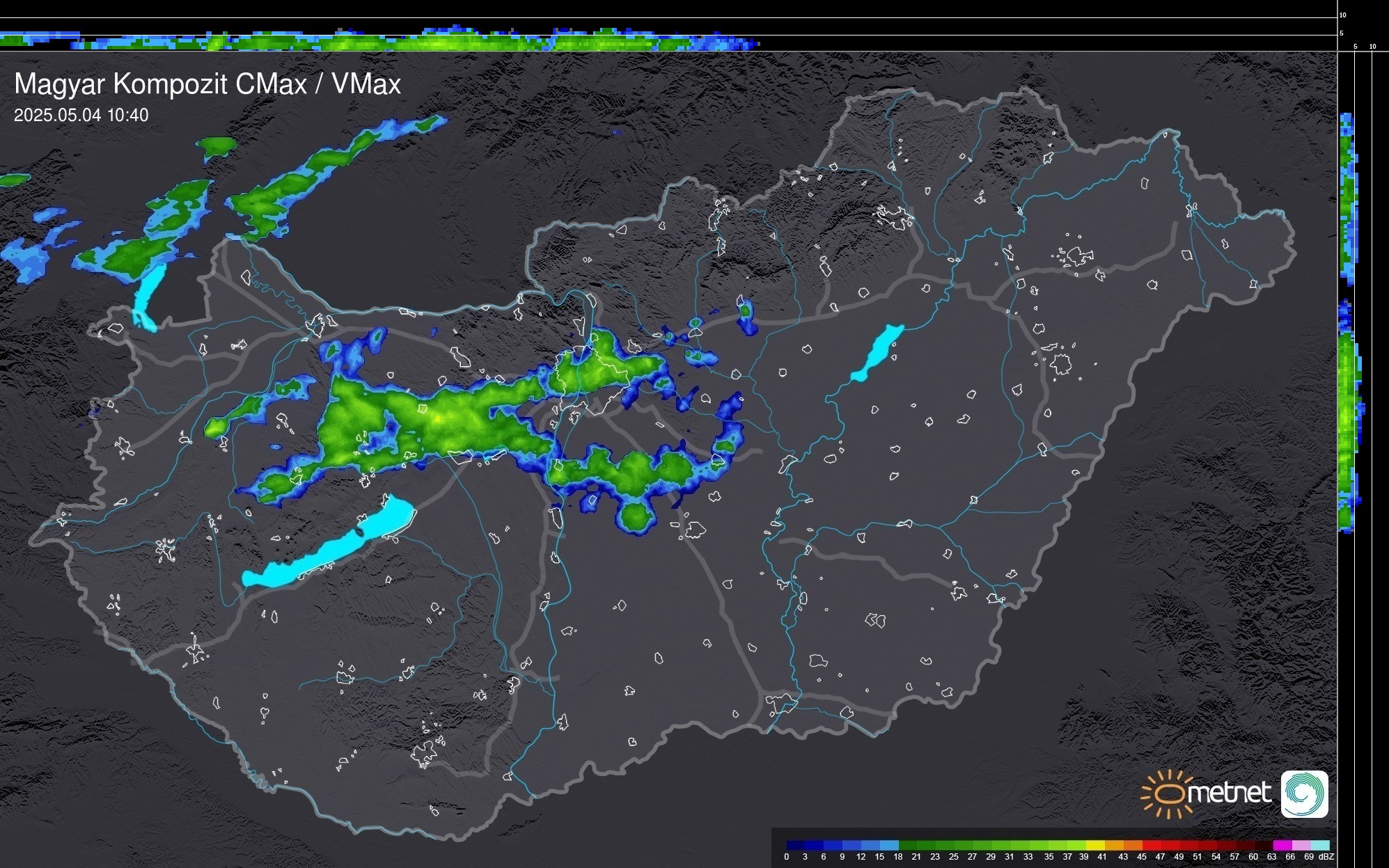Viewport: 1389px width, 868px height.
Task: Click the light cyan 69 dBZ legend swatch
Action: [x=1320, y=845]
